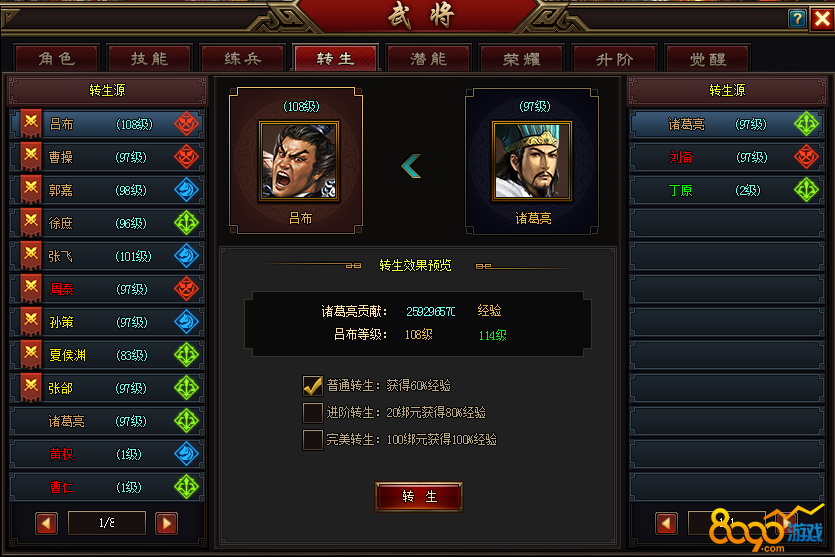Click red faction emblem beside 吕布
The image size is (835, 557).
(186, 124)
